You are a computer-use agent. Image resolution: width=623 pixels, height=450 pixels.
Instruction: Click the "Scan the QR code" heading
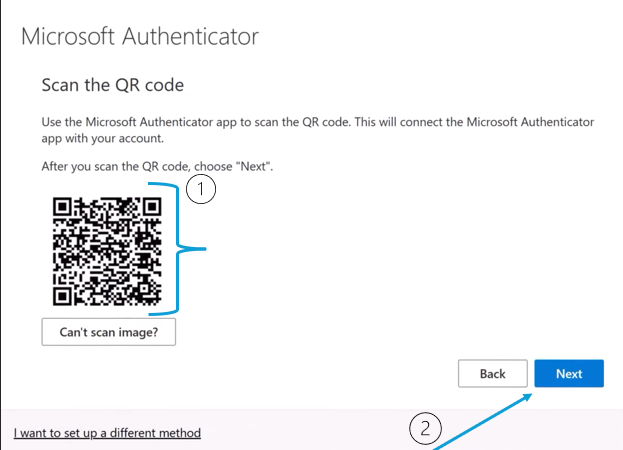click(x=112, y=86)
